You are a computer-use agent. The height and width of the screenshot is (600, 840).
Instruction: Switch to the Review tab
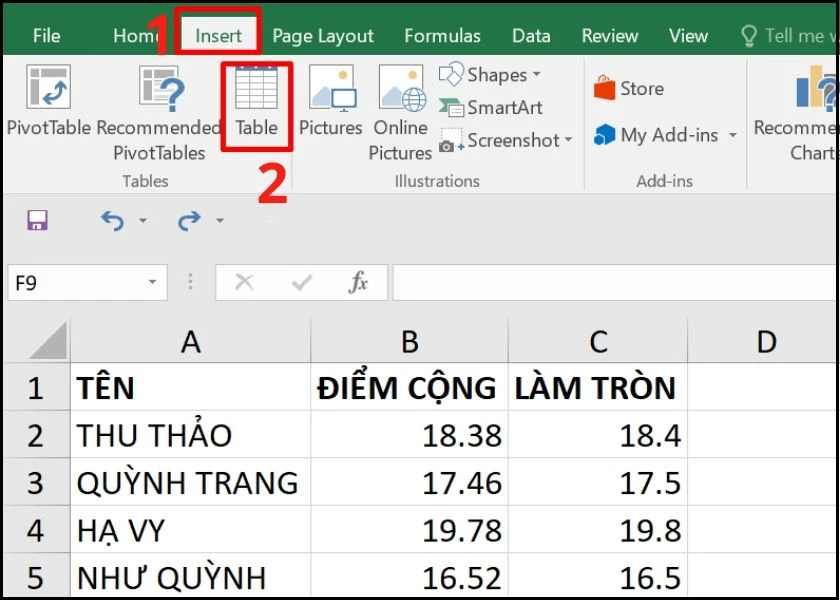pyautogui.click(x=610, y=36)
